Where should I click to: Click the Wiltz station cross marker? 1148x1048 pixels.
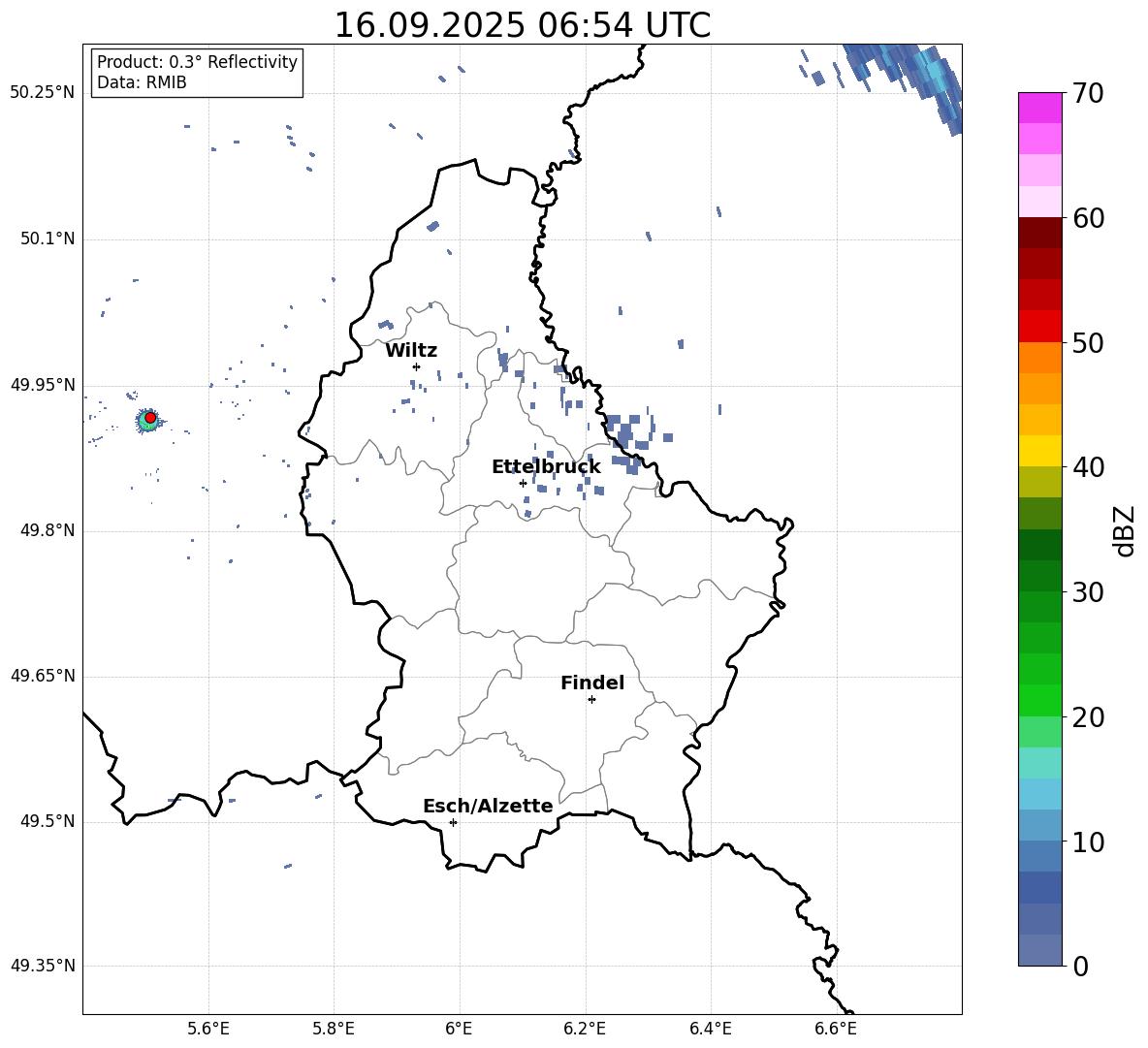click(x=417, y=366)
